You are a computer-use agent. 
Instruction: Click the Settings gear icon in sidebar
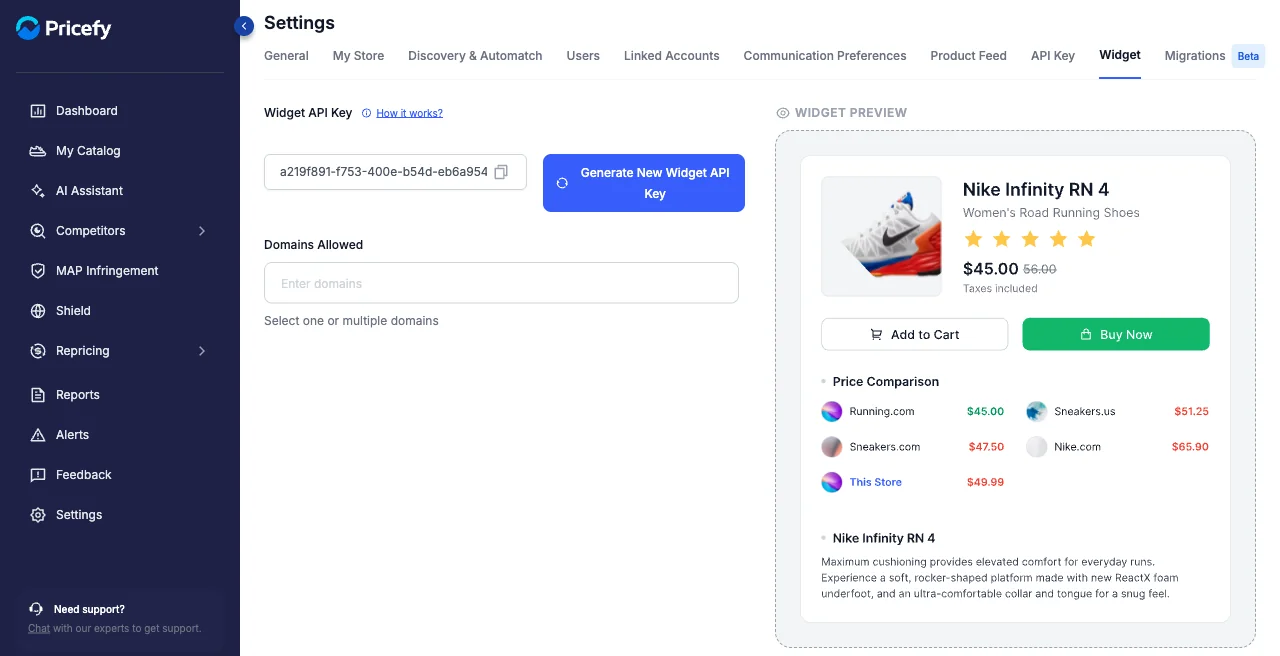[x=38, y=515]
